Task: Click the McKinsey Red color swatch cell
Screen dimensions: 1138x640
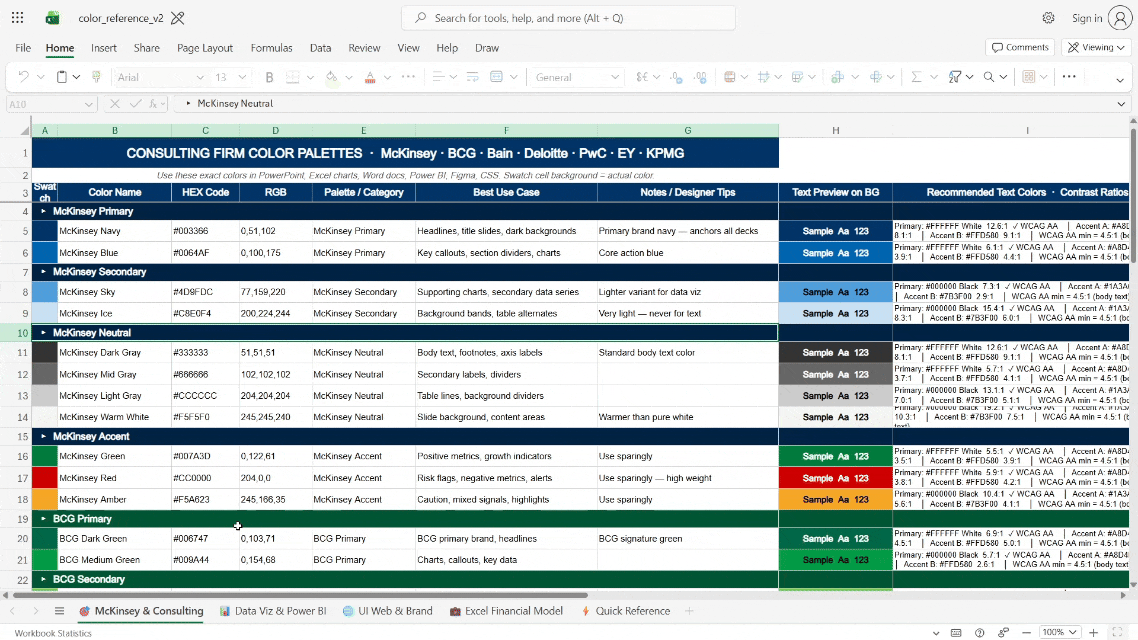Action: click(44, 478)
